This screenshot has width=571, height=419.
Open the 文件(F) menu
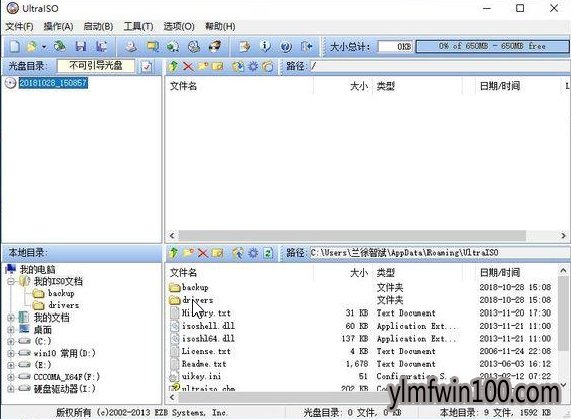[19, 27]
